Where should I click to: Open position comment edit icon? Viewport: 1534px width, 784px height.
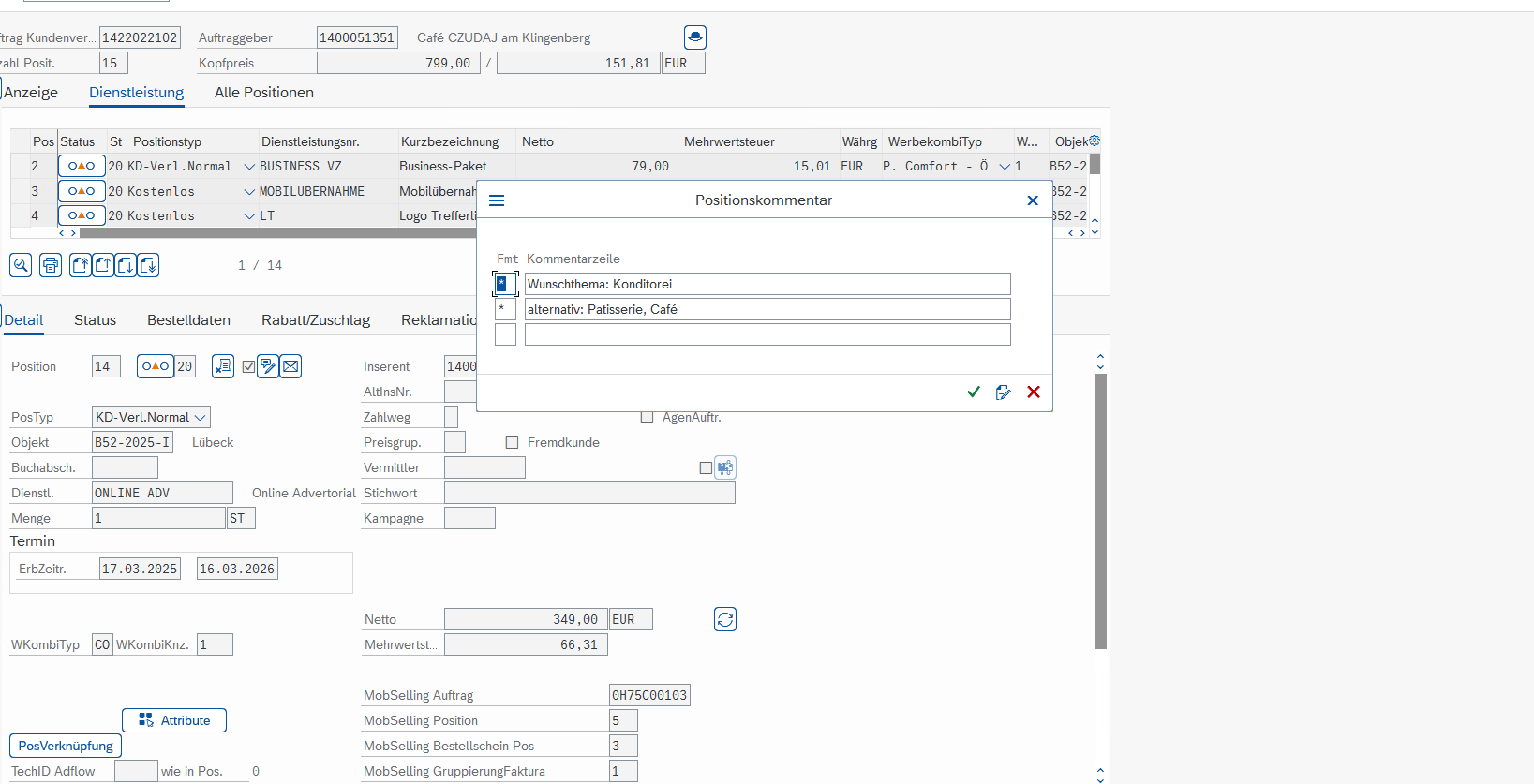(268, 366)
